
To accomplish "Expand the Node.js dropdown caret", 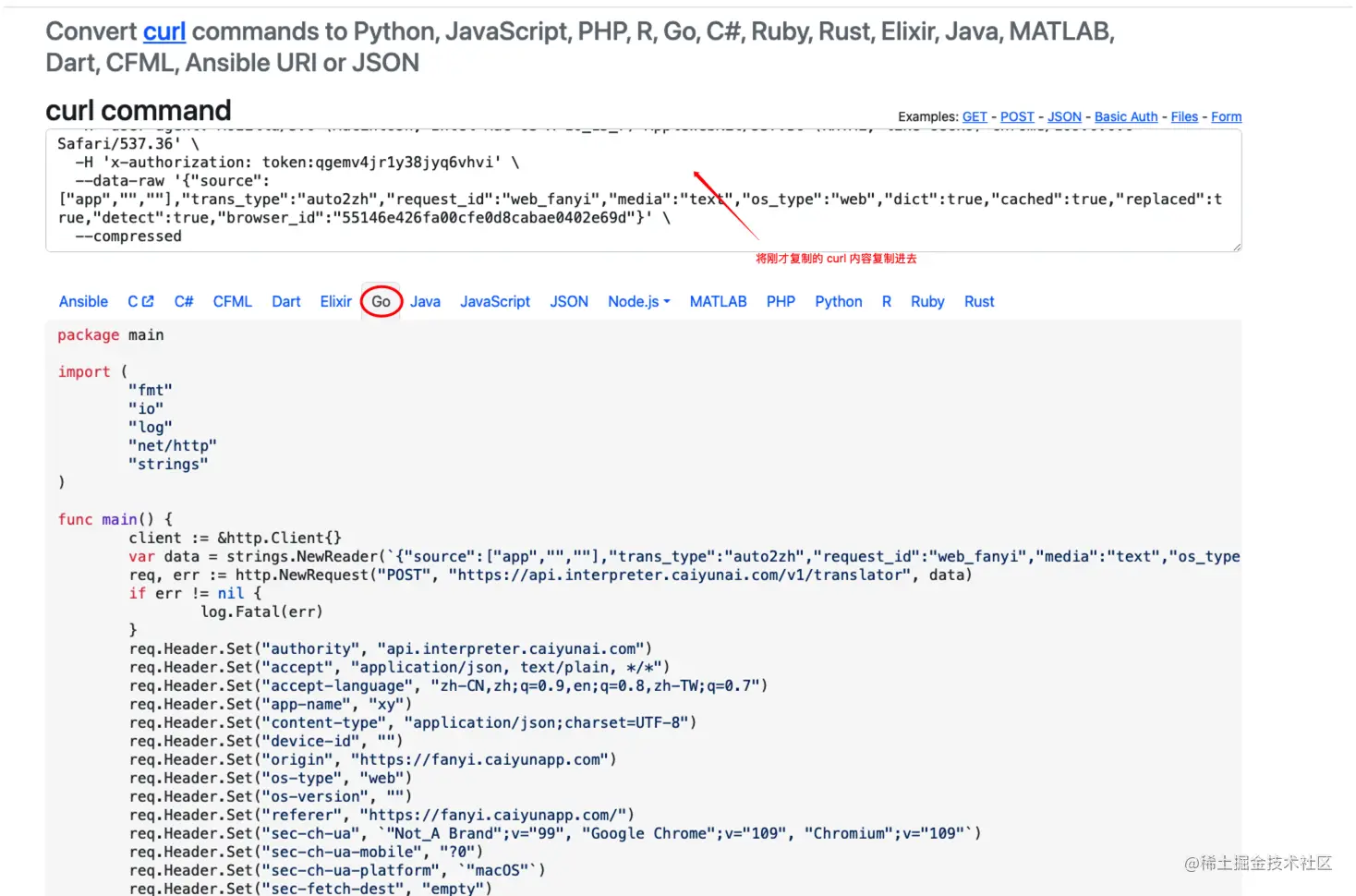I will pos(667,301).
